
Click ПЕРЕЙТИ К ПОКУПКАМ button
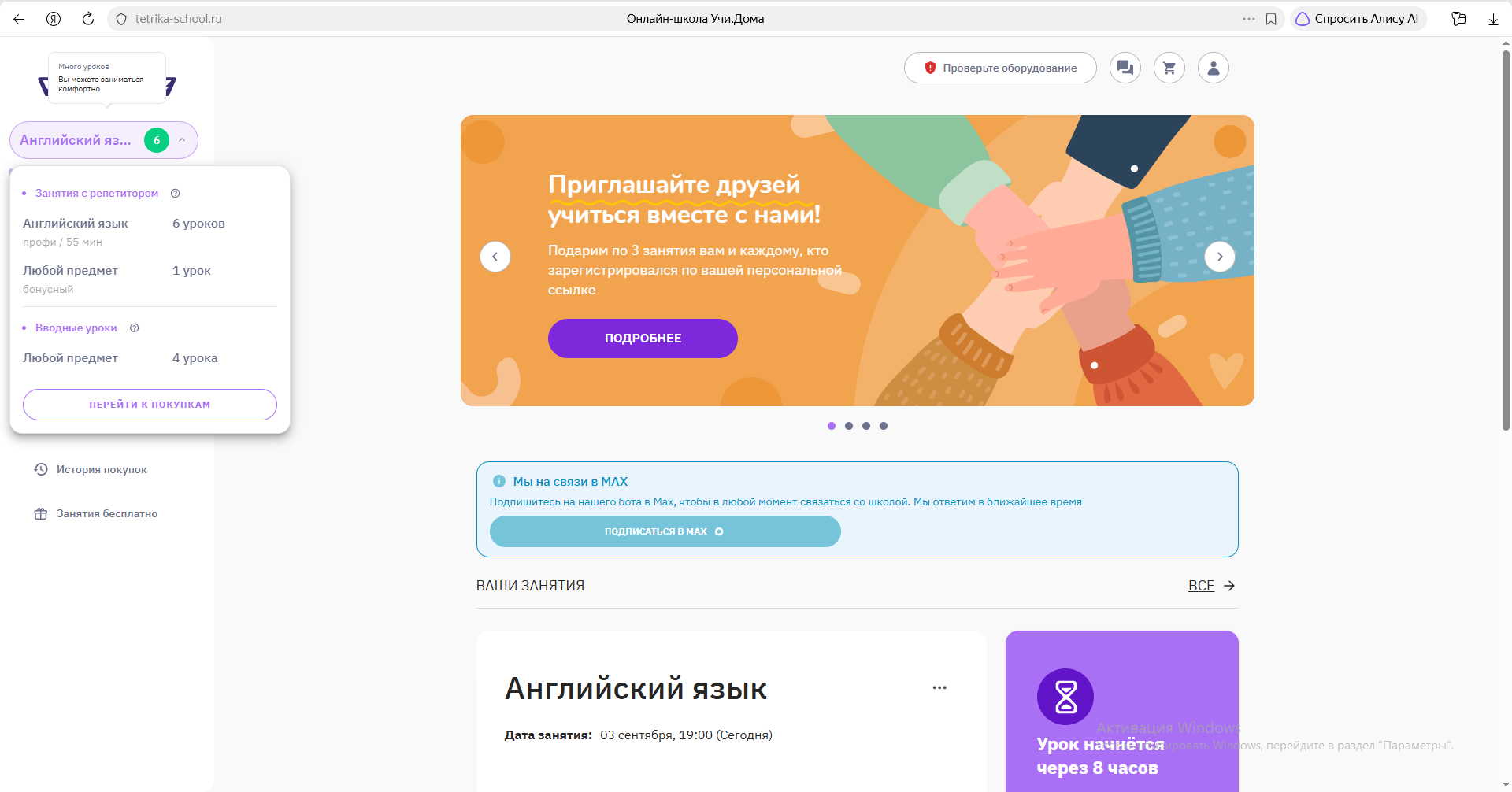pyautogui.click(x=150, y=405)
